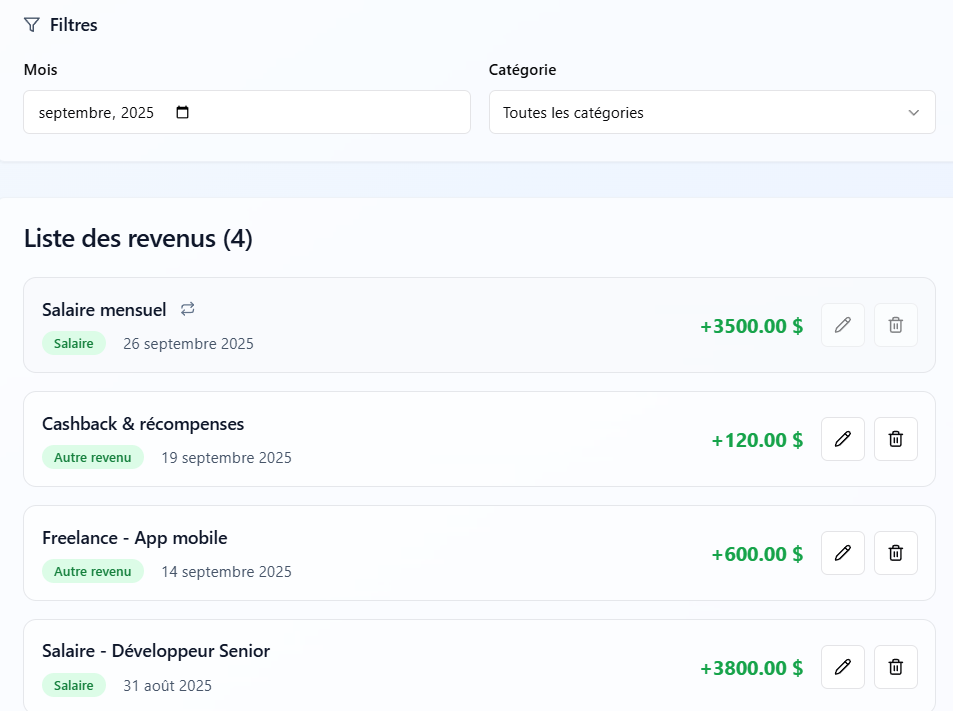Click the Filtres funnel icon
The height and width of the screenshot is (711, 953).
click(x=32, y=25)
